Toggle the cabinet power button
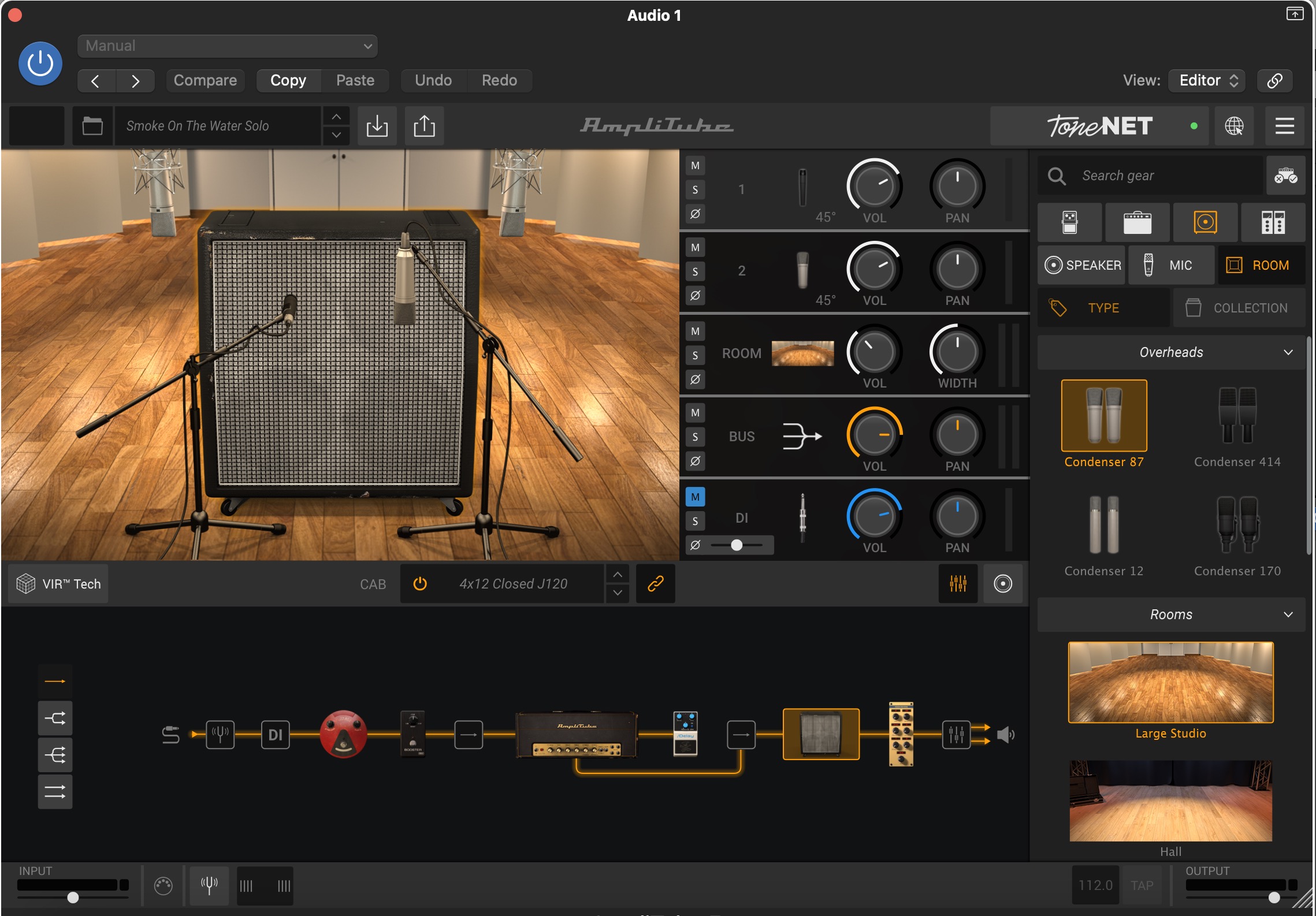The width and height of the screenshot is (1316, 916). 420,584
